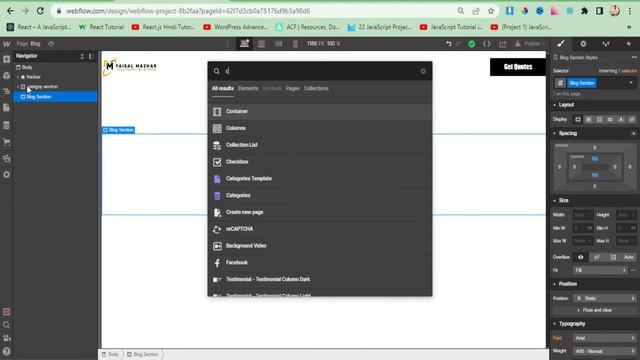The width and height of the screenshot is (640, 360).
Task: Select the Elements tab in quick find
Action: pyautogui.click(x=248, y=89)
